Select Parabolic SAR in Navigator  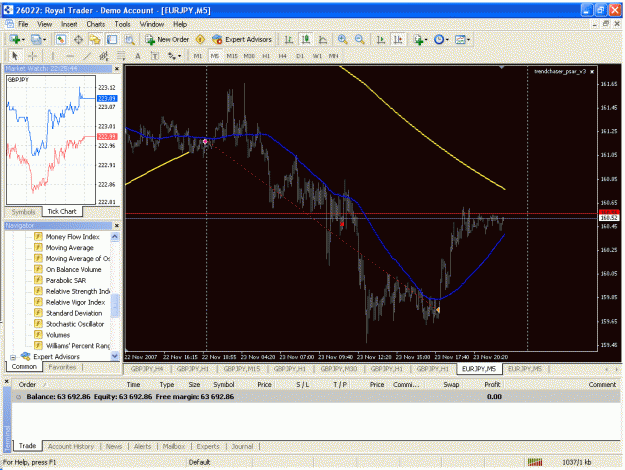pos(66,280)
